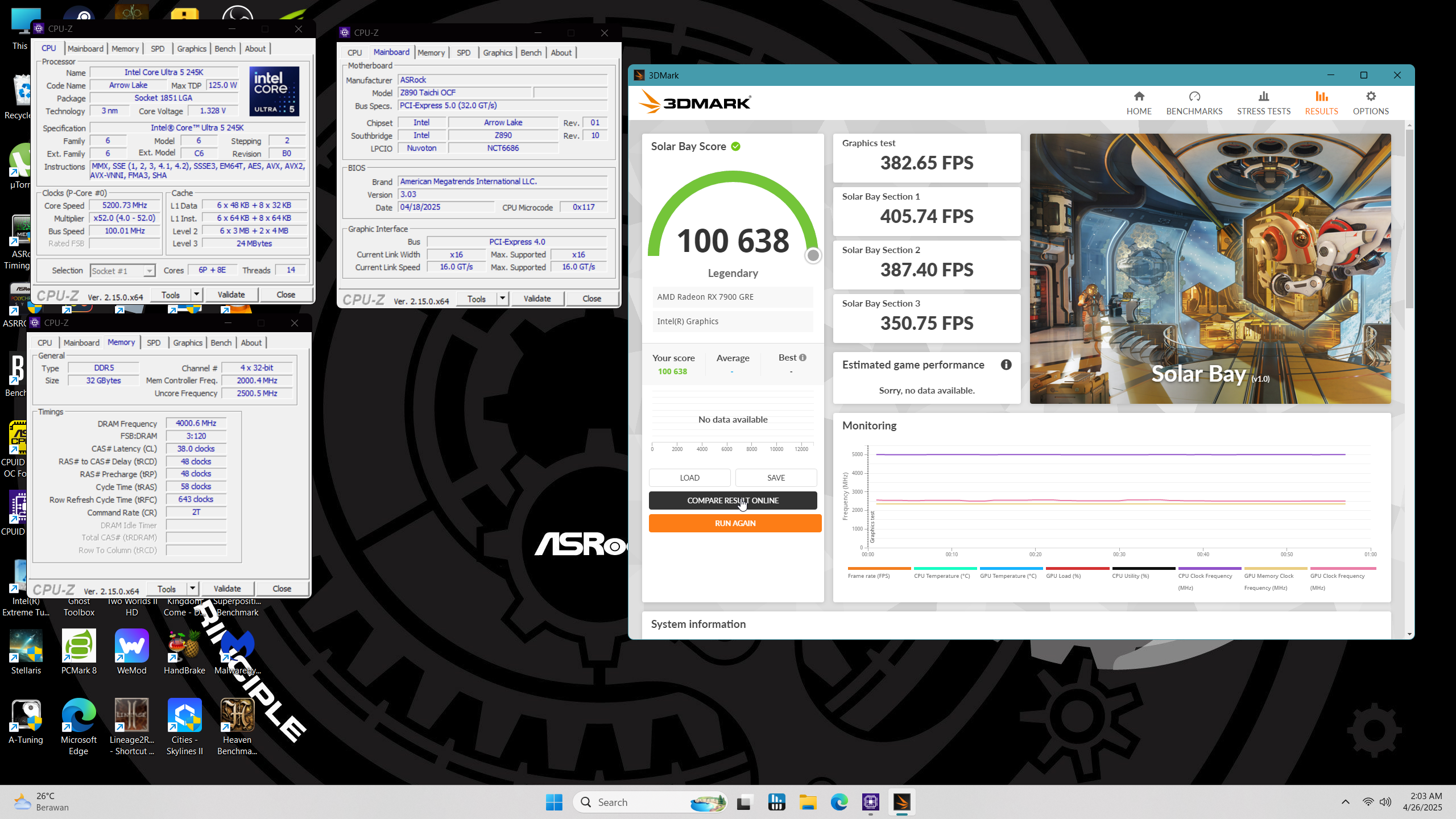Open SPD tab in CPU-Z Mainboard window
1456x819 pixels.
(464, 53)
